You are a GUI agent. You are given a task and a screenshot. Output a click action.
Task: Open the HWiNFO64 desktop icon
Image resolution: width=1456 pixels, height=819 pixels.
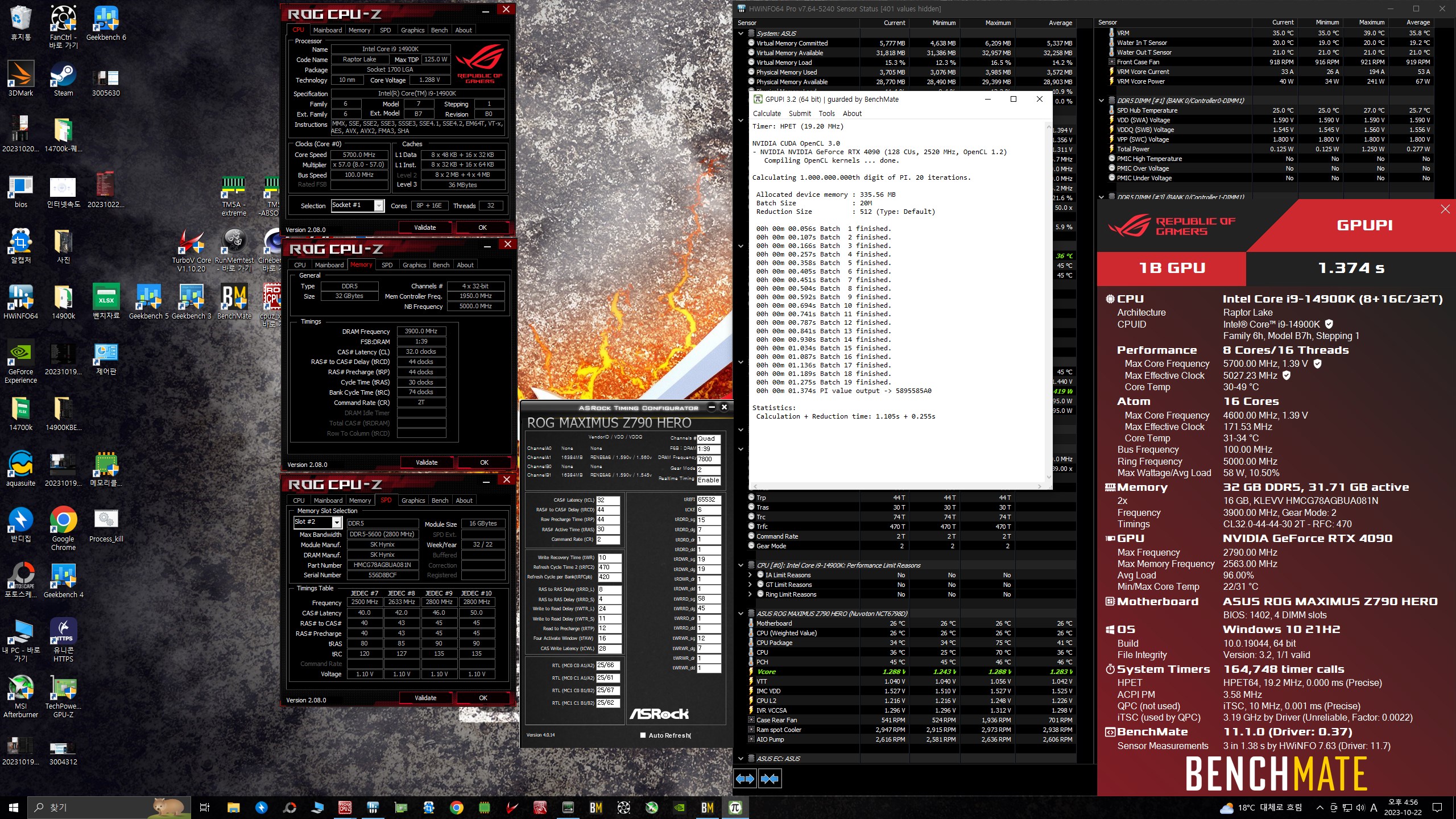tap(20, 302)
